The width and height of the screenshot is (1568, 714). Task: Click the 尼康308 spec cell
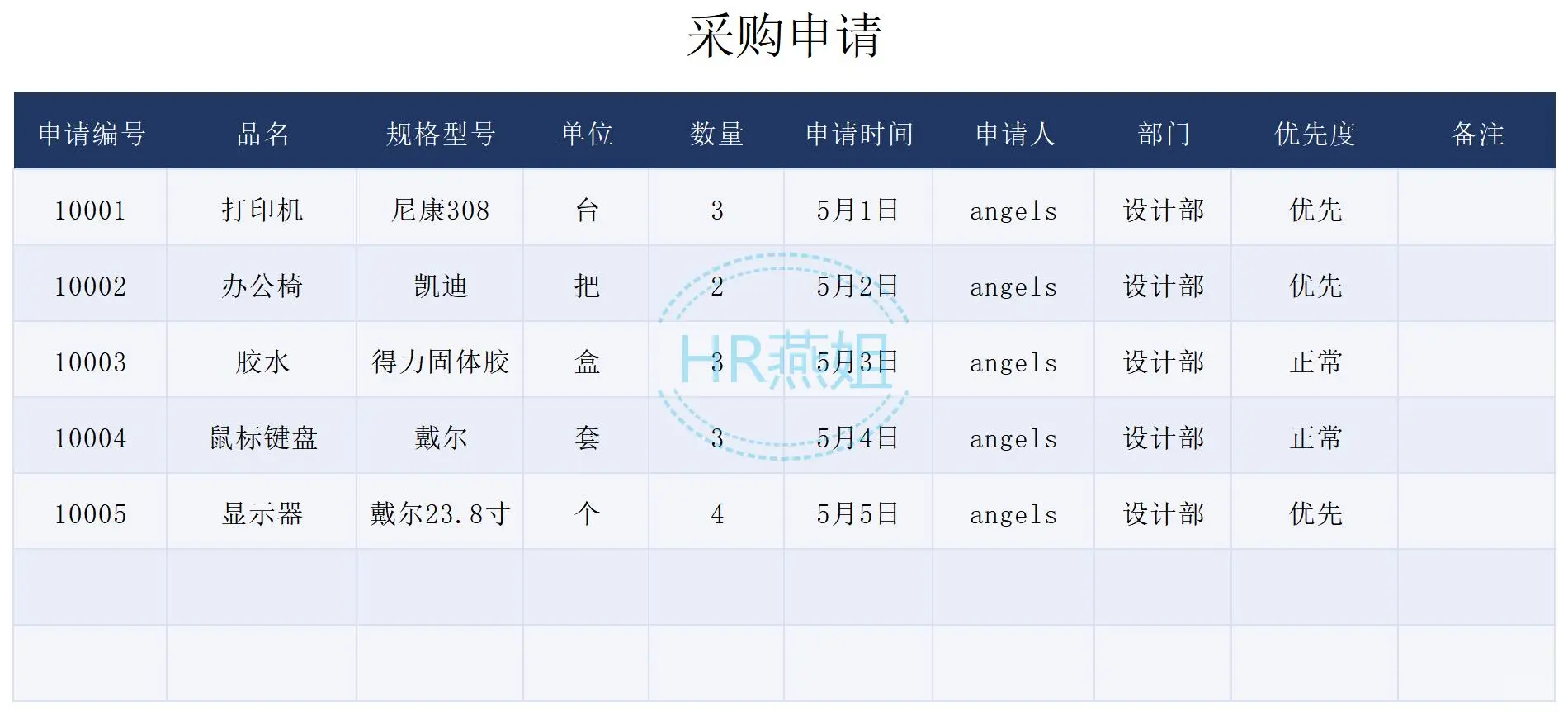(x=440, y=207)
